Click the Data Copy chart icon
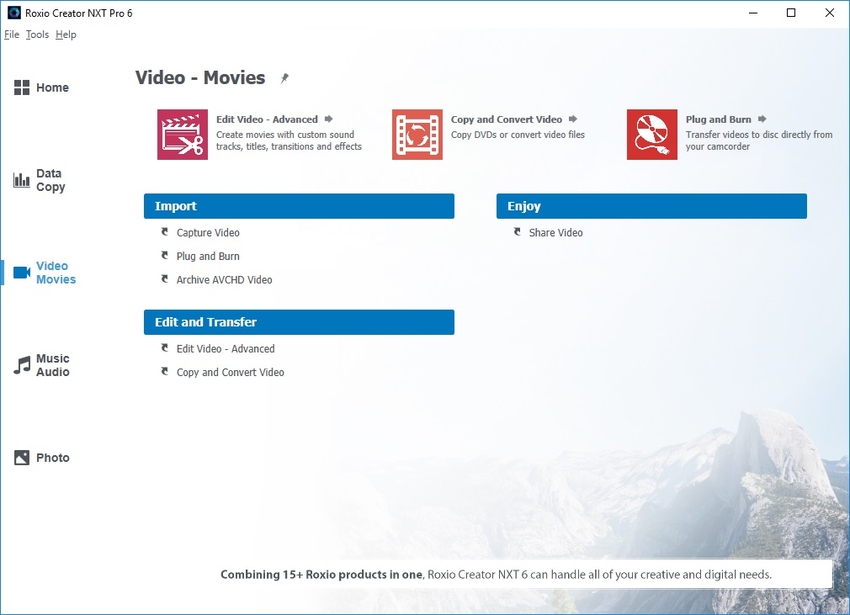This screenshot has height=615, width=850. click(22, 180)
